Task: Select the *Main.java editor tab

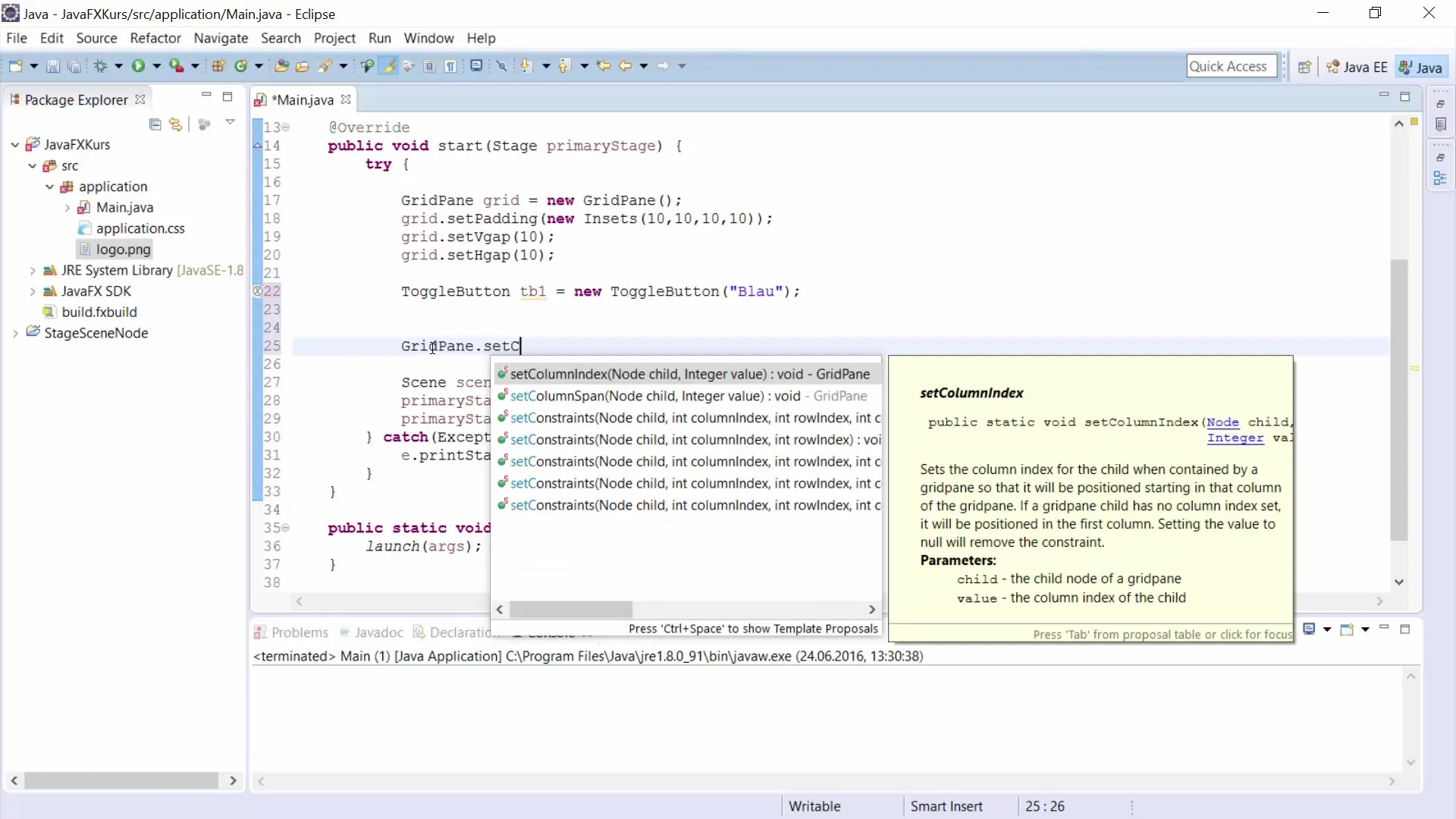Action: pyautogui.click(x=302, y=99)
